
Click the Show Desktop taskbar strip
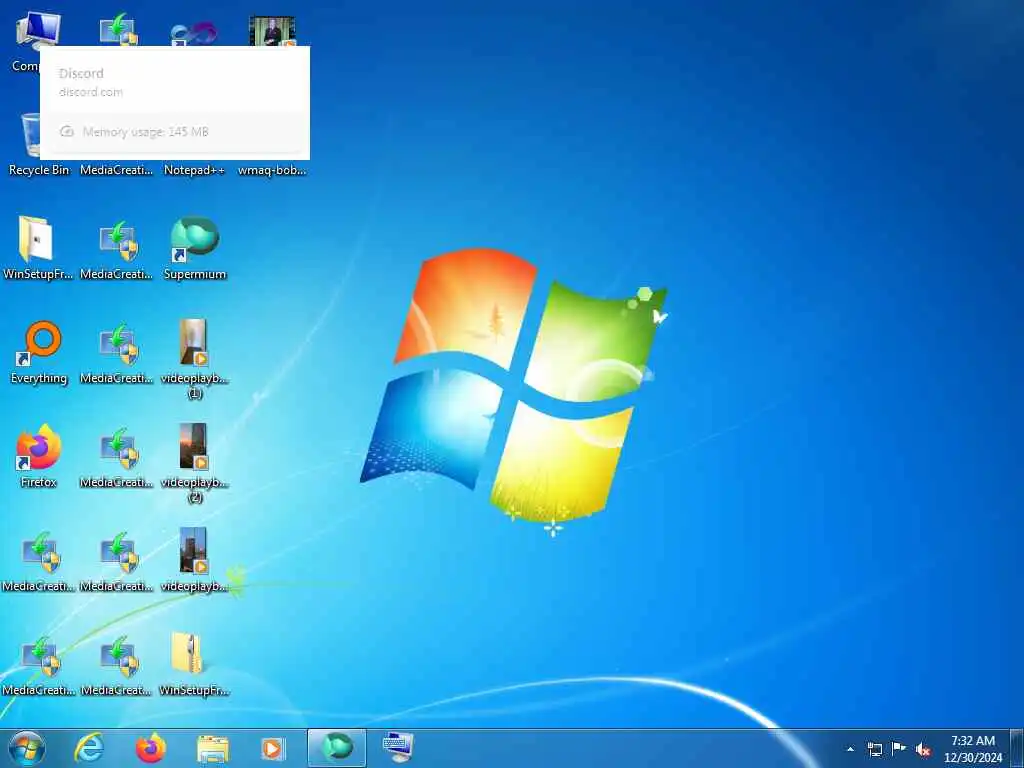(1017, 749)
